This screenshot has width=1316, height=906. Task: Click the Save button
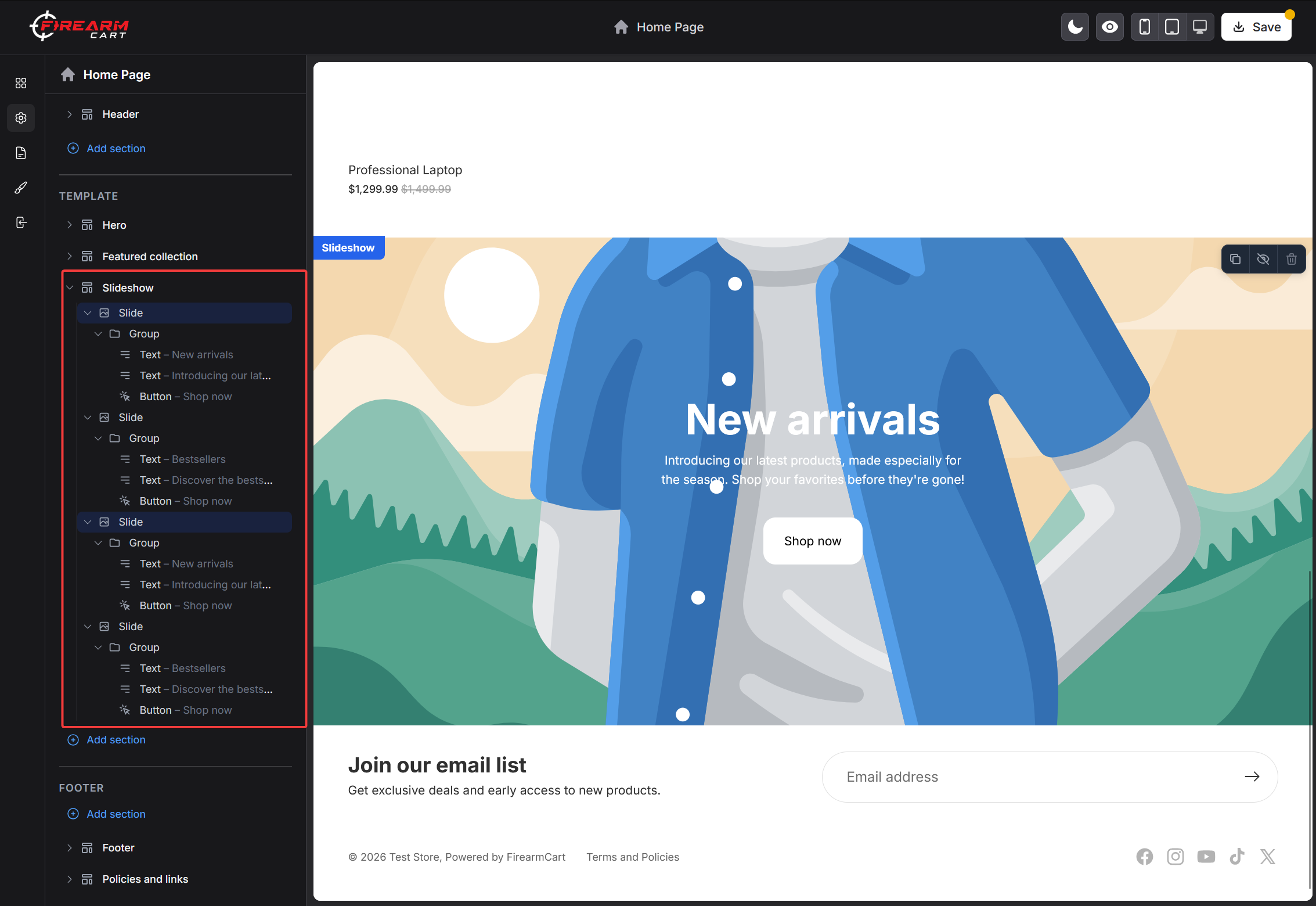[1256, 27]
